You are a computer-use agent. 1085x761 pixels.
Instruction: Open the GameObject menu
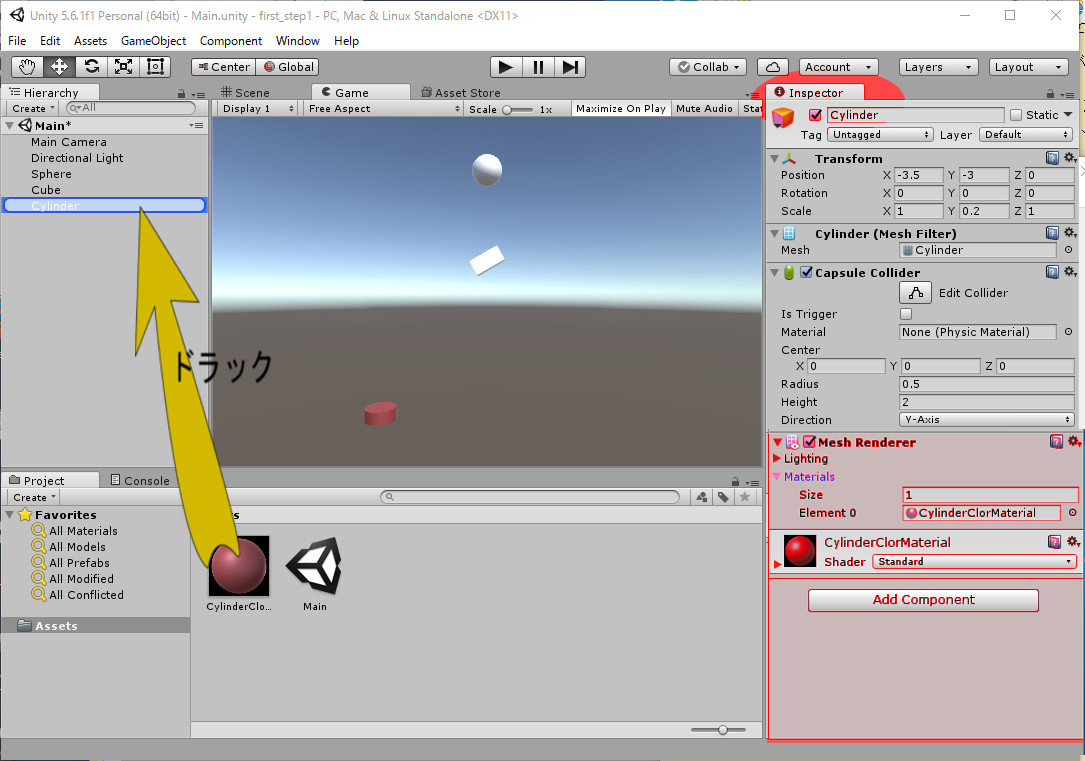point(153,41)
